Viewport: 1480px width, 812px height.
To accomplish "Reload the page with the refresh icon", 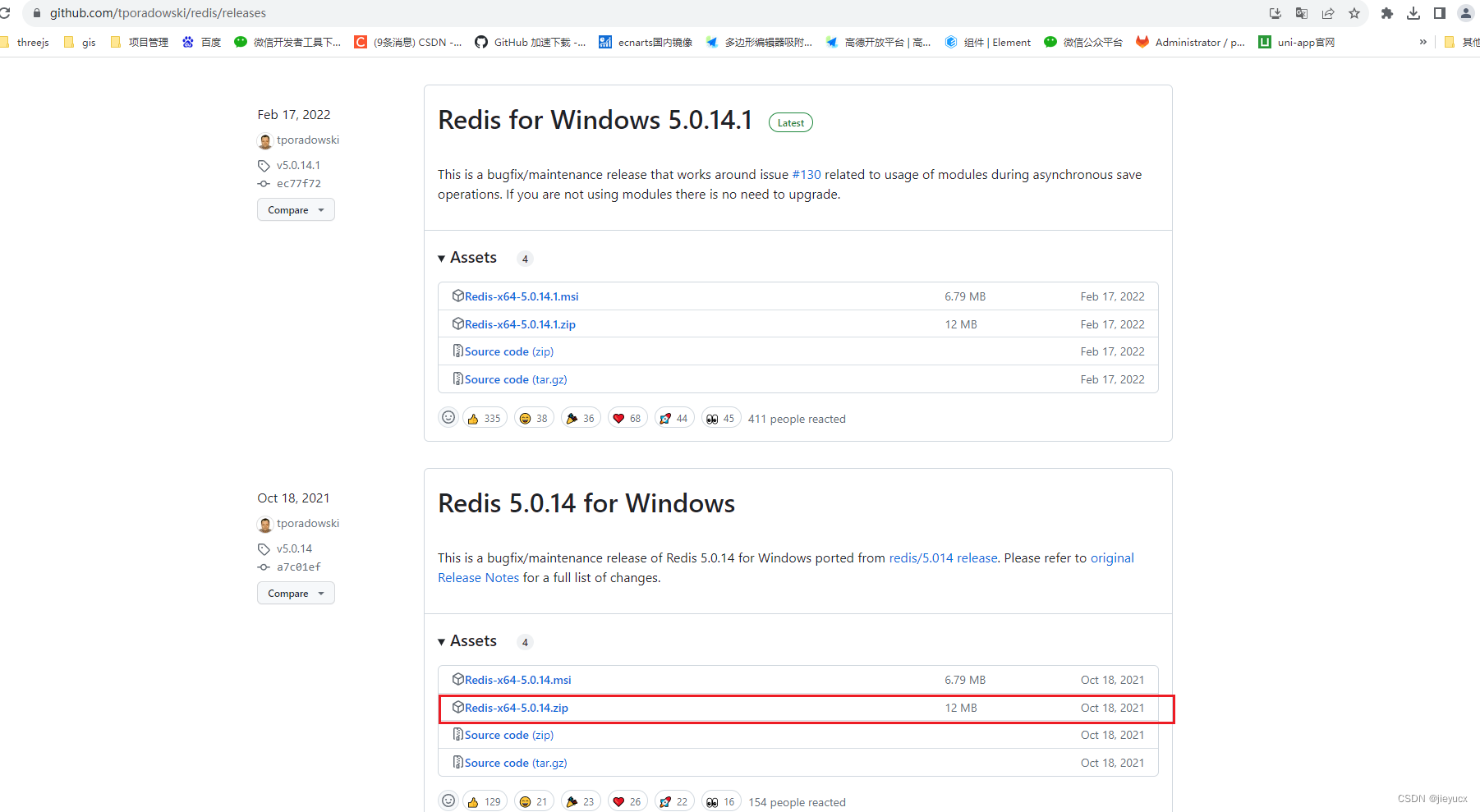I will (4, 13).
